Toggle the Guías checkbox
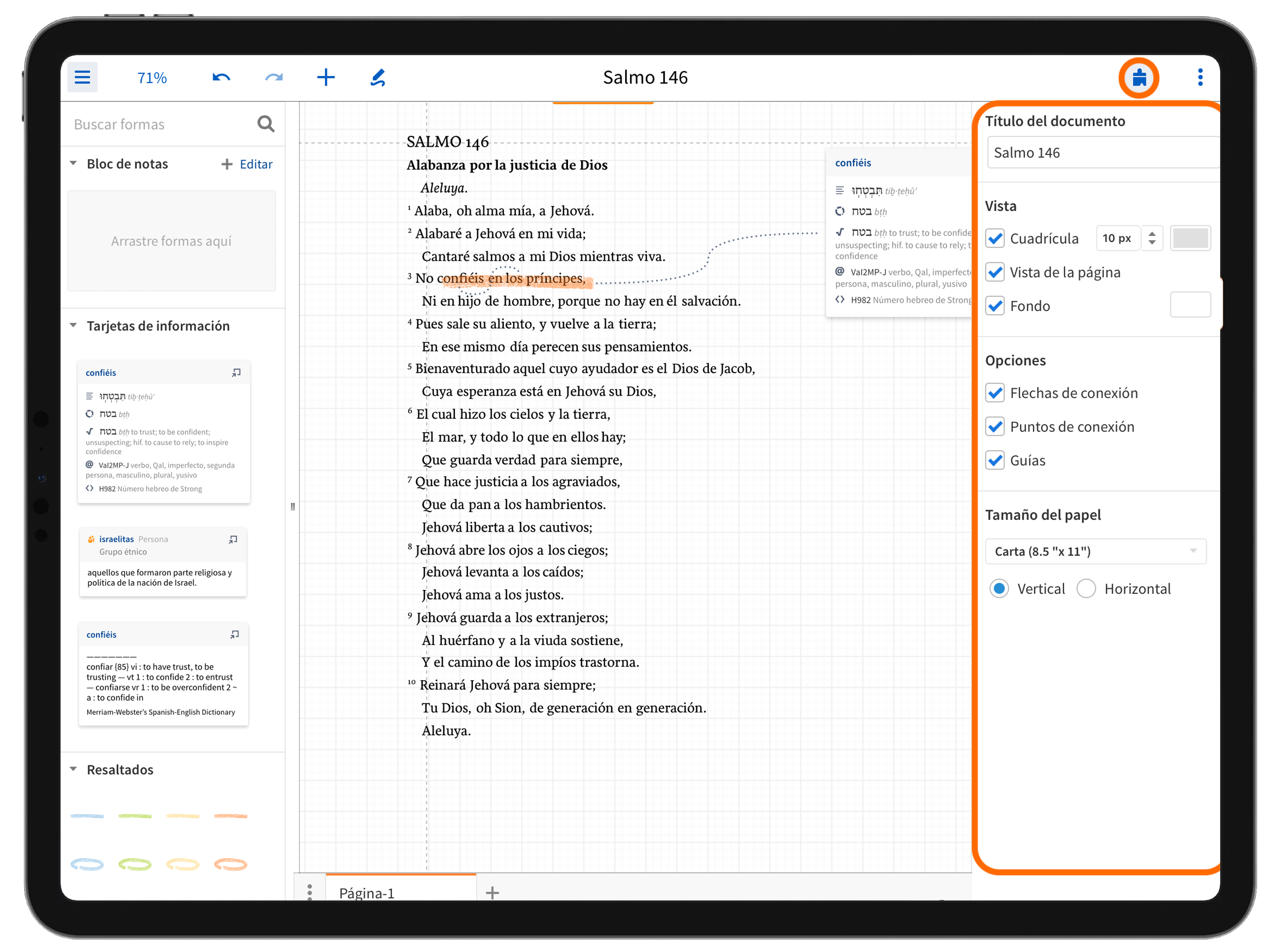 coord(995,460)
